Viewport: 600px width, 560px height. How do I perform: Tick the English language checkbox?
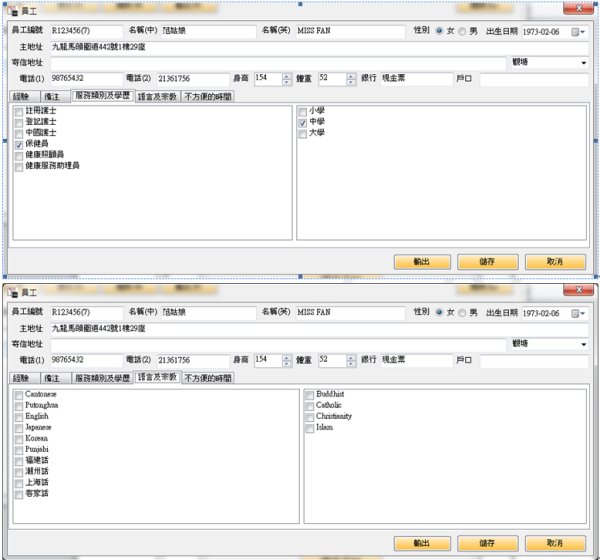point(19,417)
